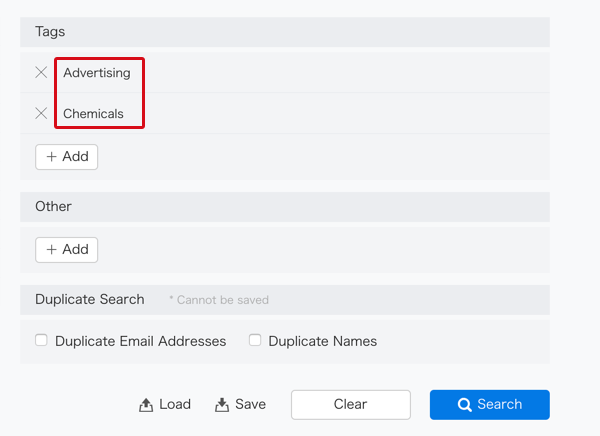Add a new tag condition
This screenshot has width=600, height=436.
pyautogui.click(x=67, y=157)
